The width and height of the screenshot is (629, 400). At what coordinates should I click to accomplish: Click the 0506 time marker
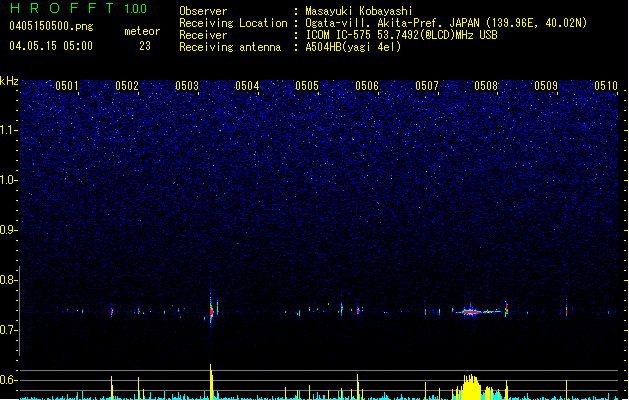(367, 86)
